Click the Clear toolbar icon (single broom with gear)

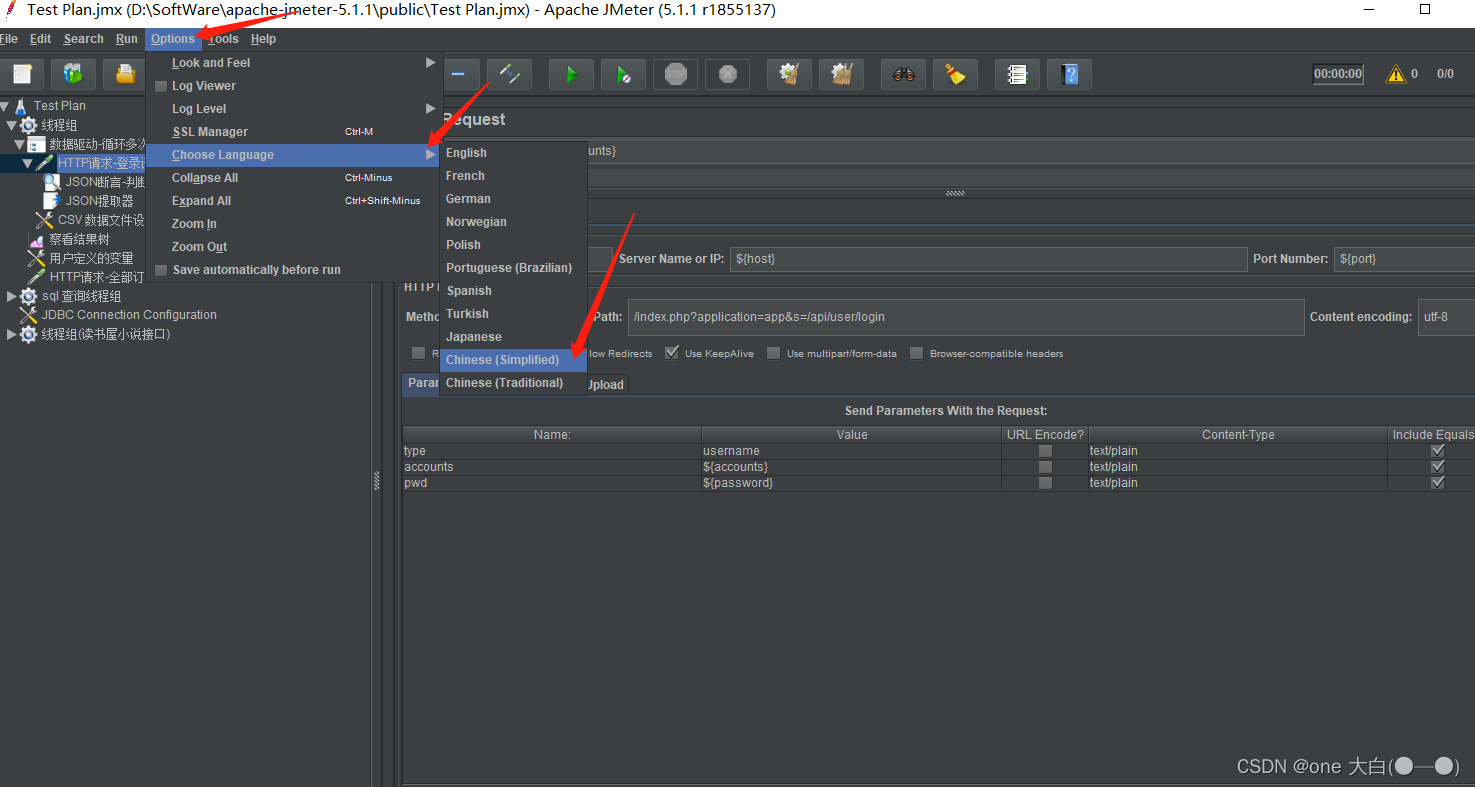pos(790,74)
